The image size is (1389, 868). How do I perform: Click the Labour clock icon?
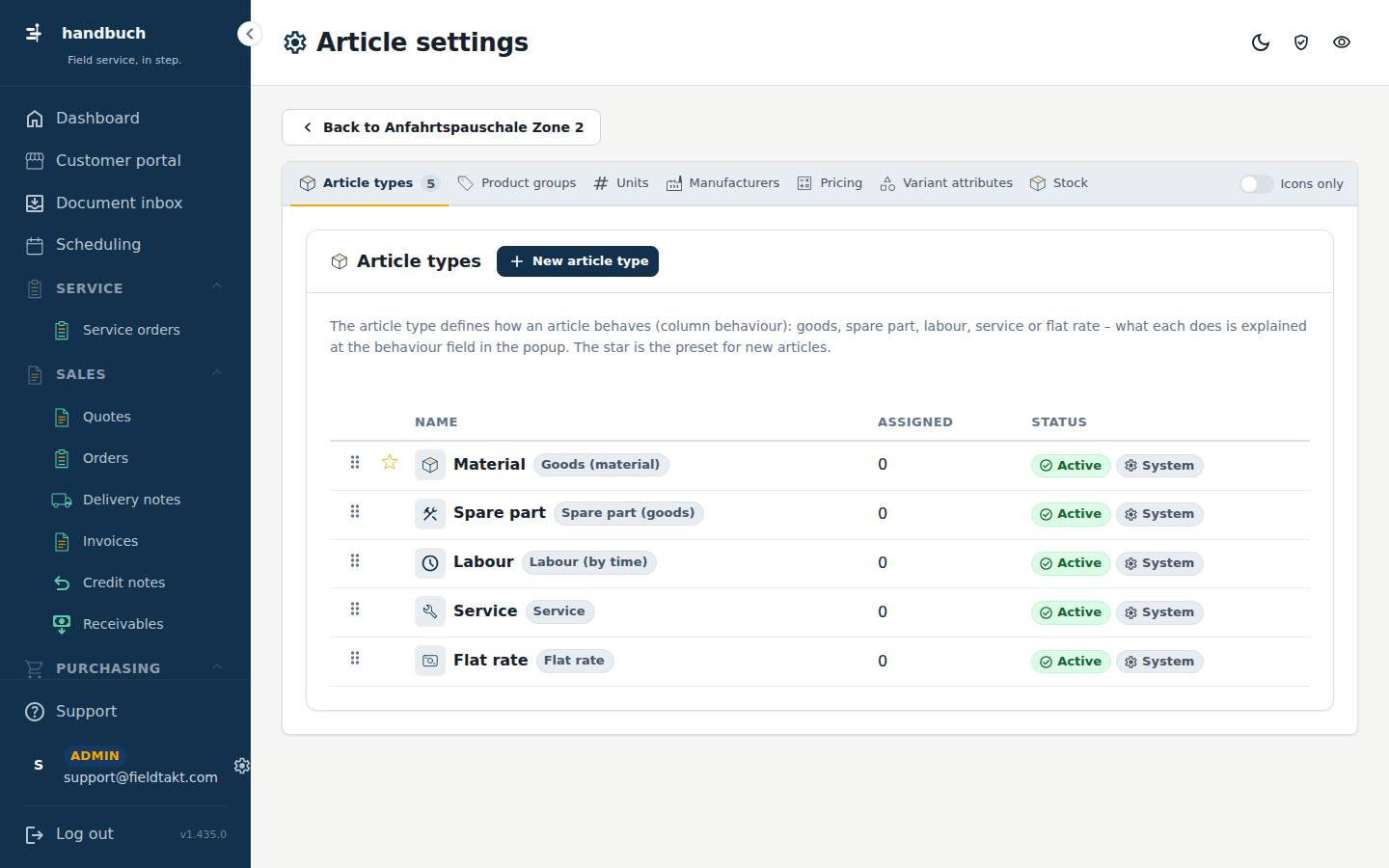click(430, 563)
